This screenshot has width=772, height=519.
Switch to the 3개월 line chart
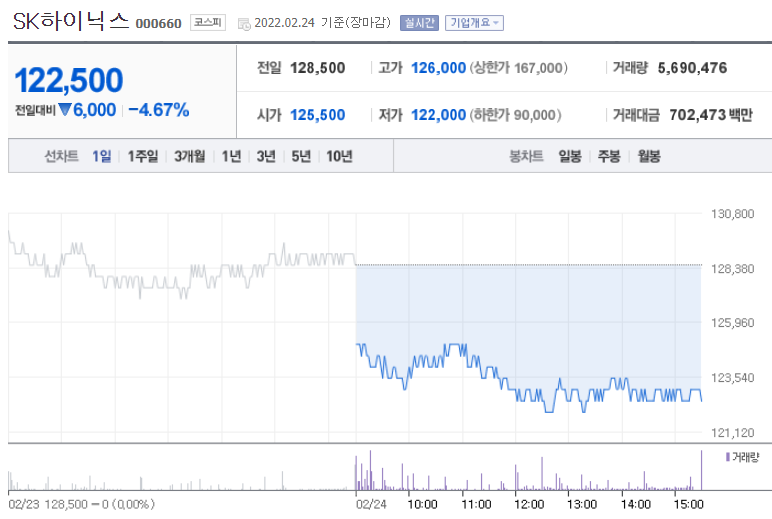point(190,156)
